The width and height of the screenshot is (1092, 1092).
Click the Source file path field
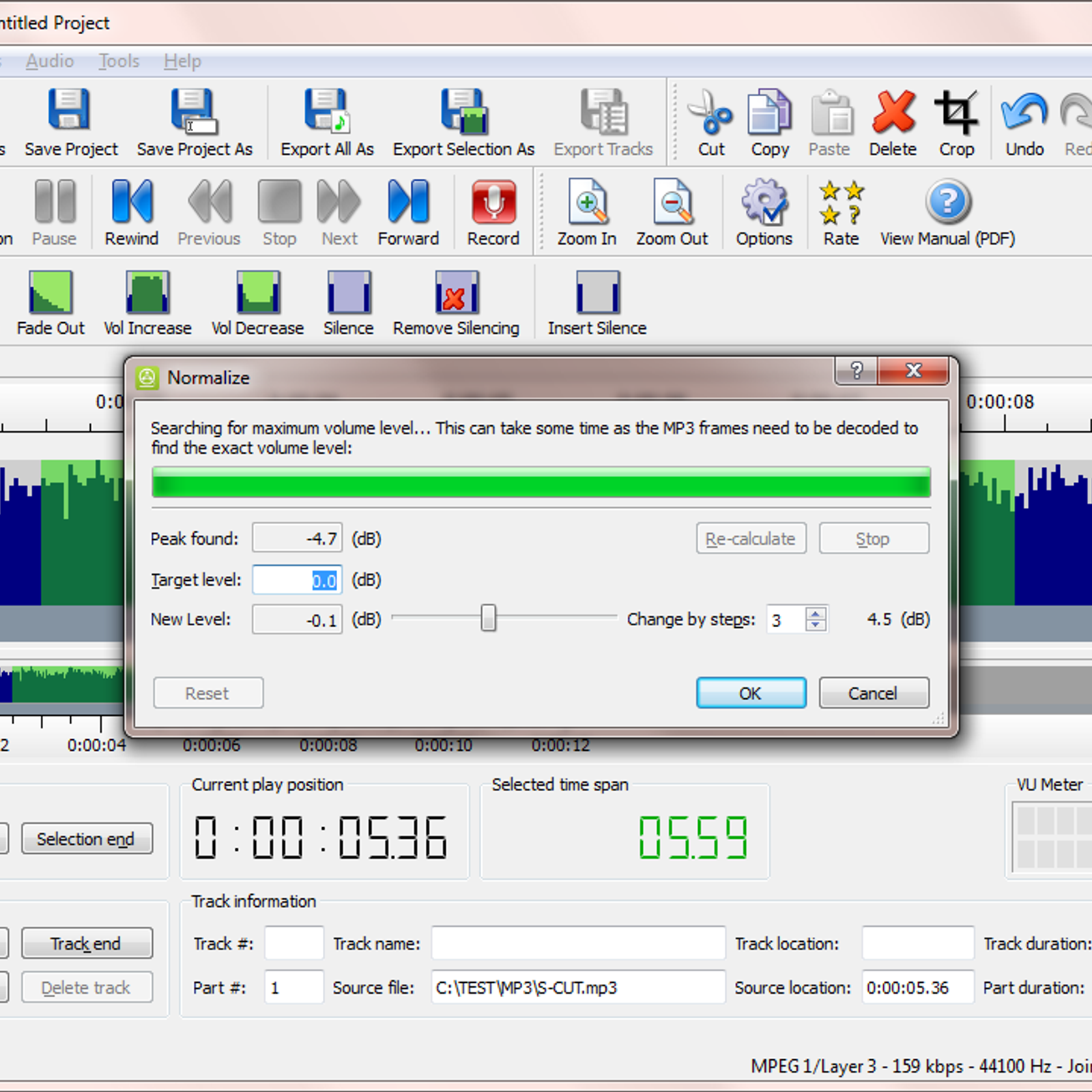pyautogui.click(x=578, y=988)
